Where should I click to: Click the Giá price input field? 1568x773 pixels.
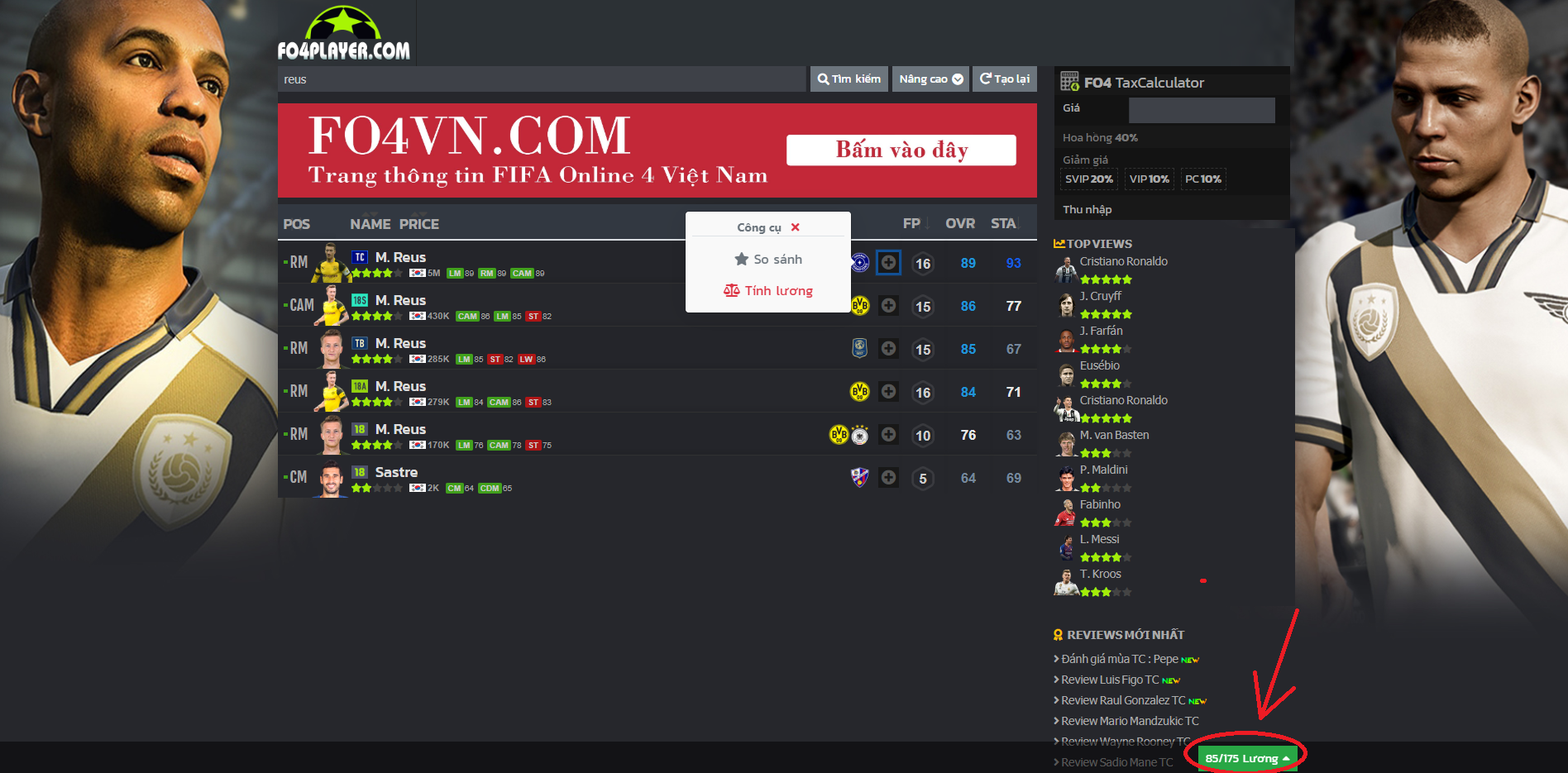pyautogui.click(x=1201, y=110)
